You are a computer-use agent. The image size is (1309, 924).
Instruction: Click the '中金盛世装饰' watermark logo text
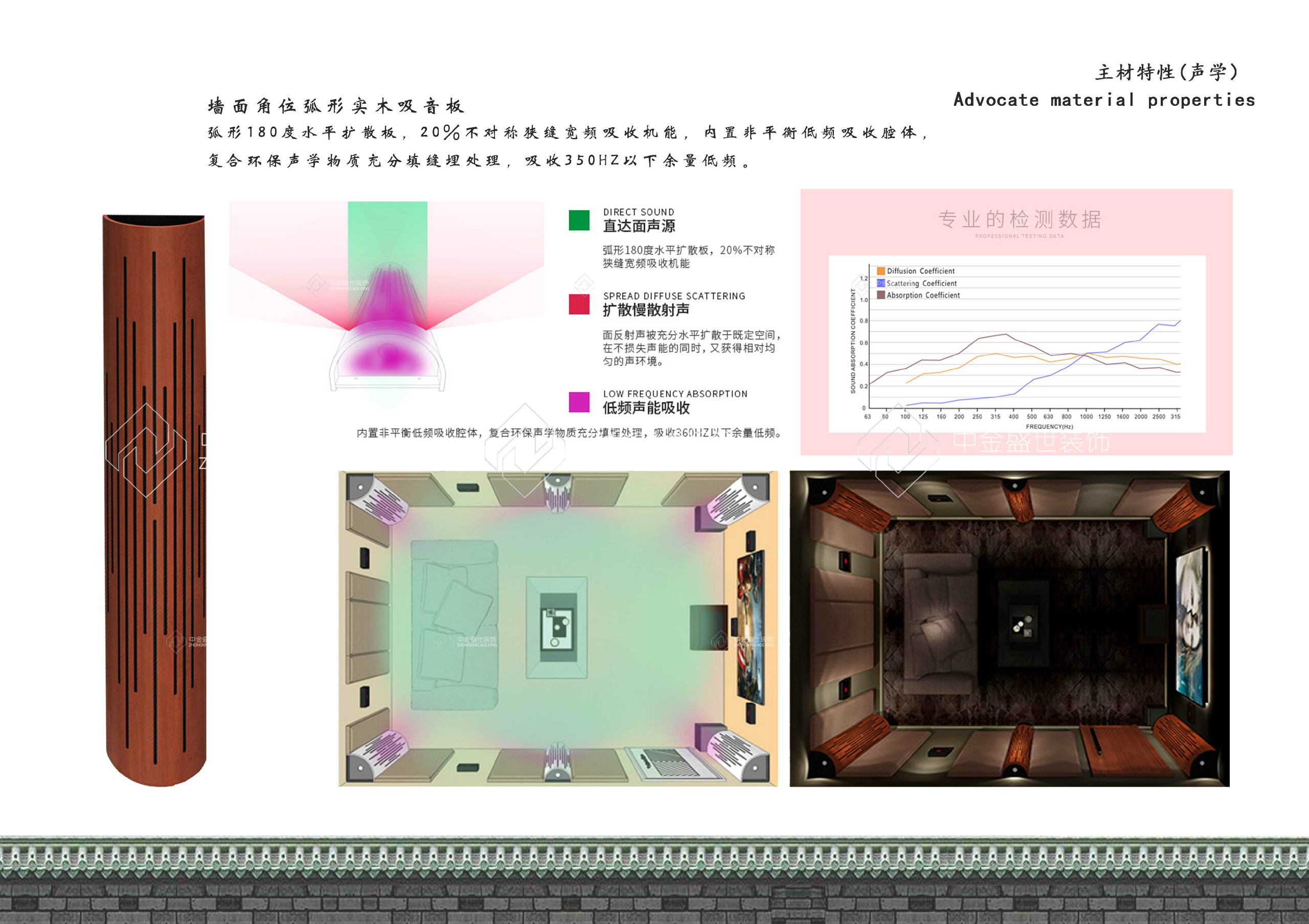tap(1031, 442)
